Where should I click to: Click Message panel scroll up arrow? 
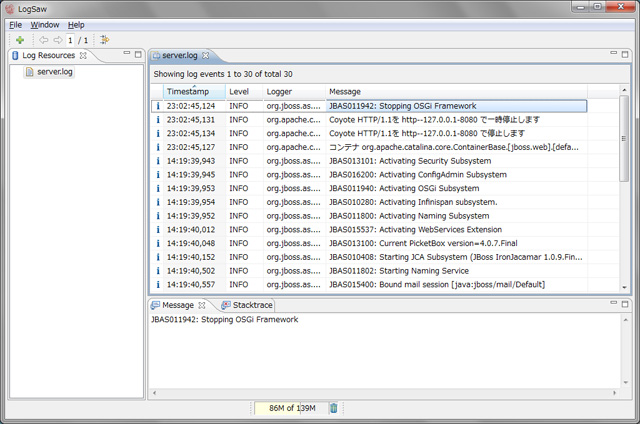pyautogui.click(x=626, y=320)
